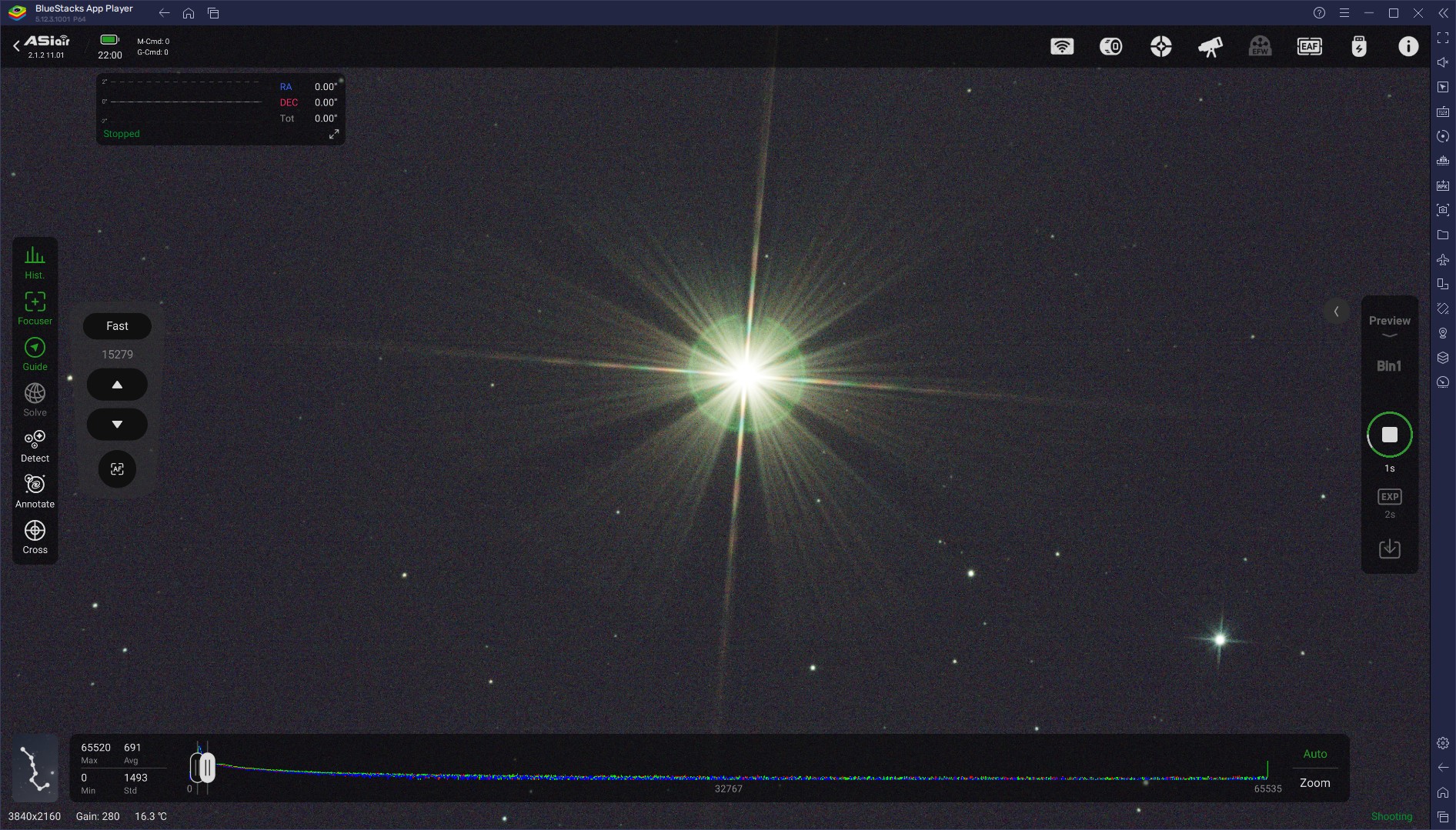Toggle the Hist. histogram panel
1456x830 pixels.
tap(35, 262)
